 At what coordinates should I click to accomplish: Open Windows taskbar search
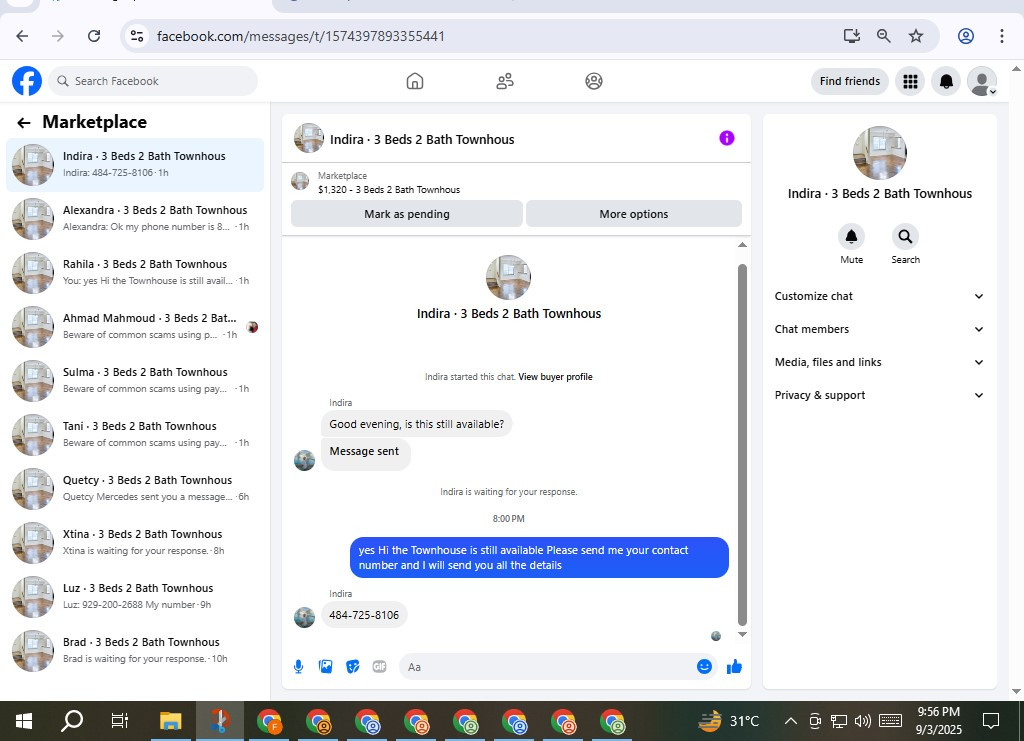(72, 721)
